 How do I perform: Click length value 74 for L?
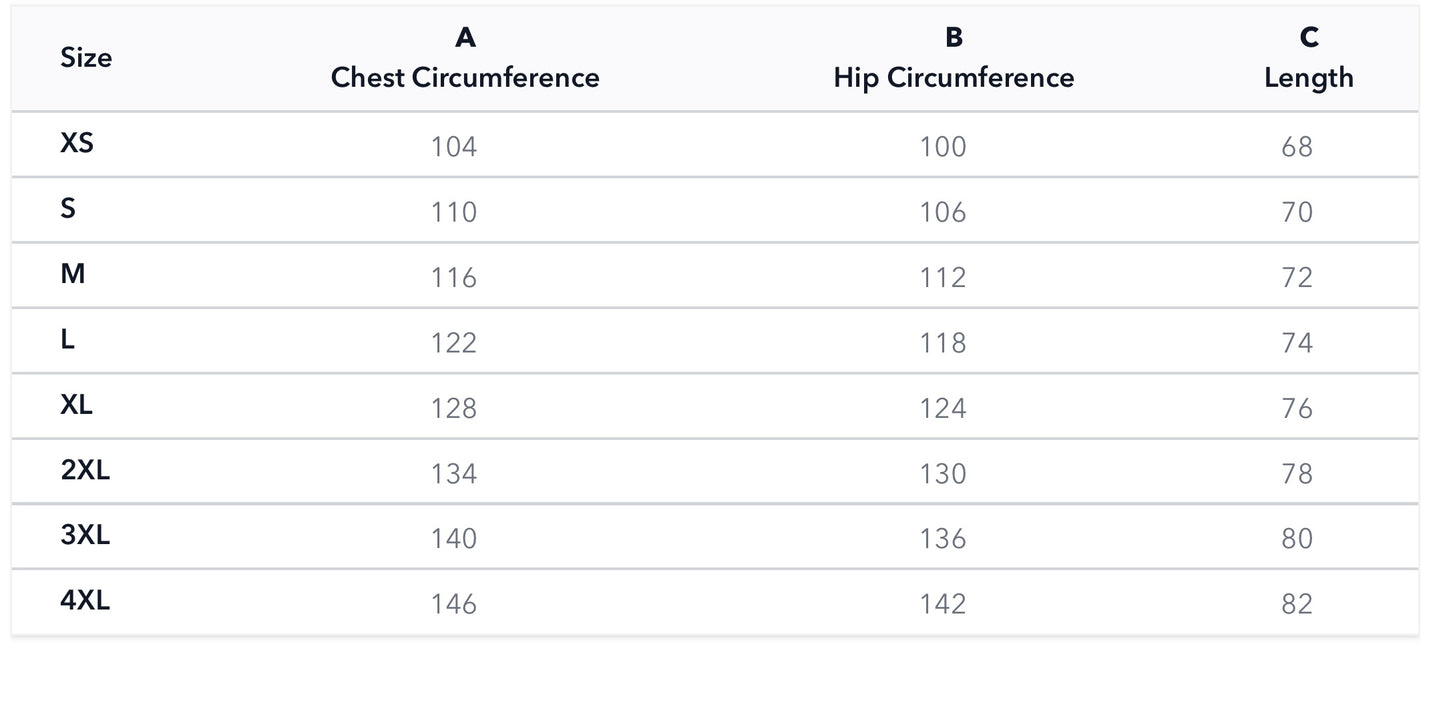click(x=1297, y=343)
